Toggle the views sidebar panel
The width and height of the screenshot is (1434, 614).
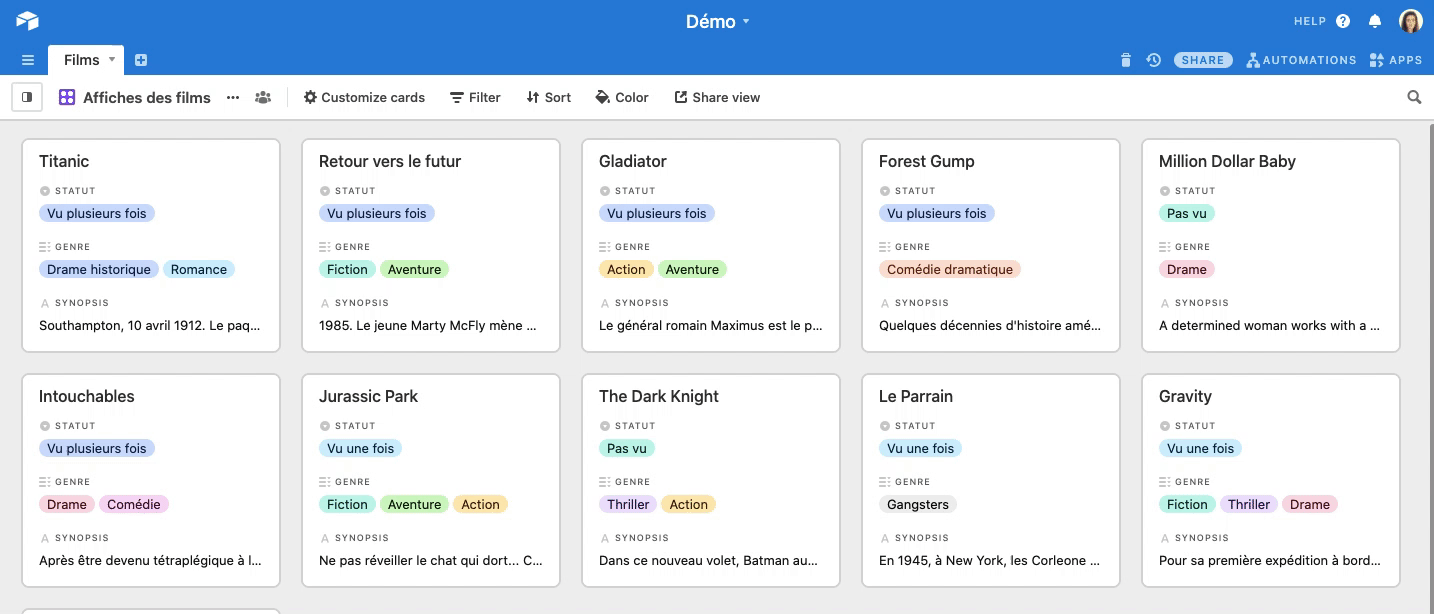tap(27, 97)
